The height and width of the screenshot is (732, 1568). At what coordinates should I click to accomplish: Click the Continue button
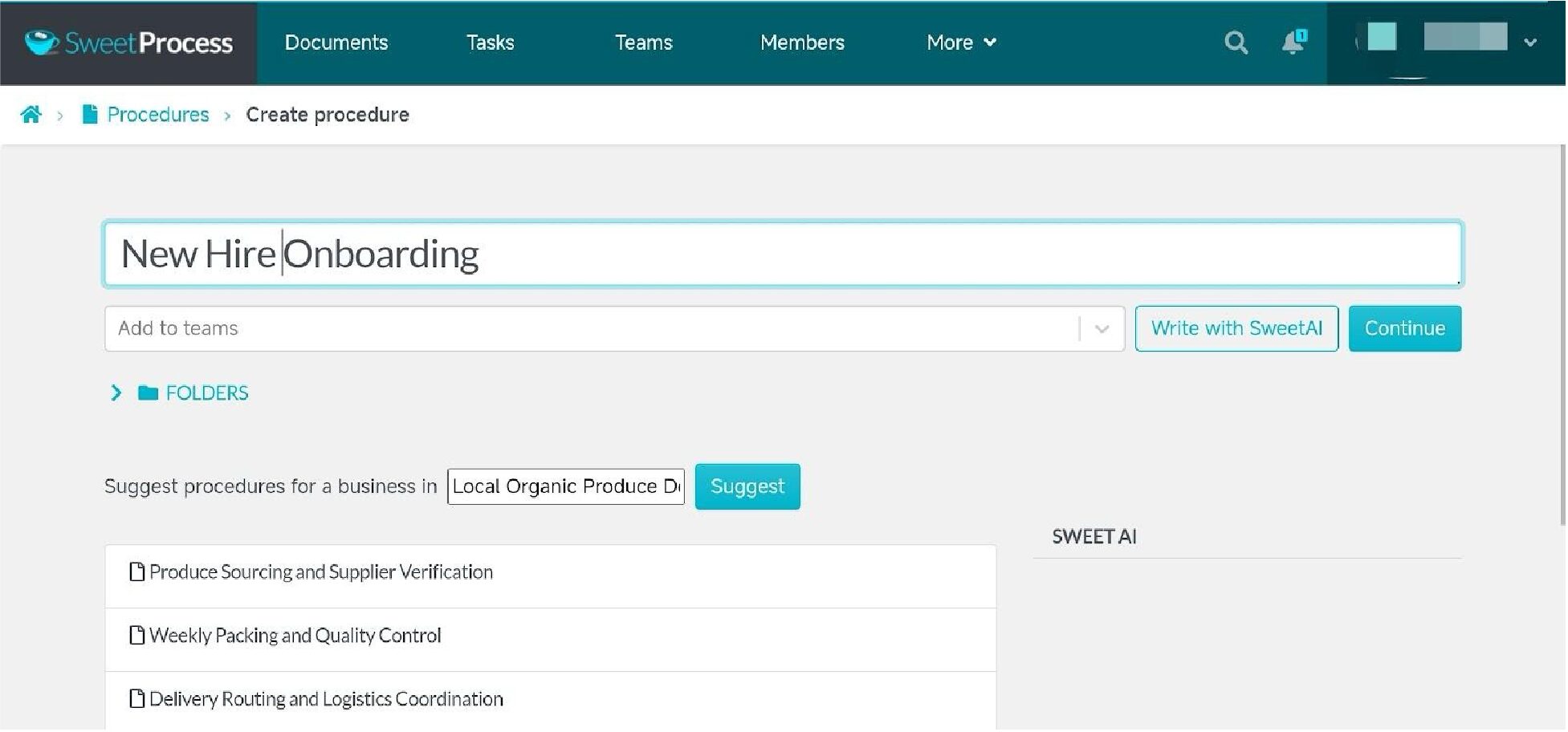(x=1407, y=329)
